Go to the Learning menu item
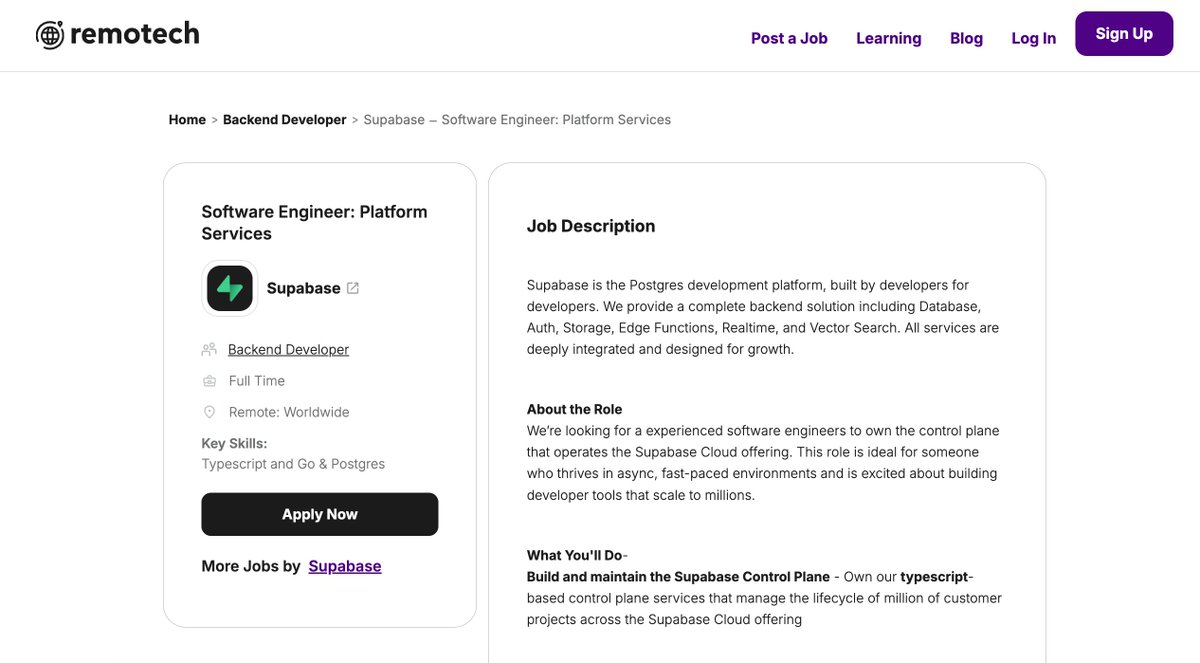Image resolution: width=1200 pixels, height=663 pixels. coord(888,38)
